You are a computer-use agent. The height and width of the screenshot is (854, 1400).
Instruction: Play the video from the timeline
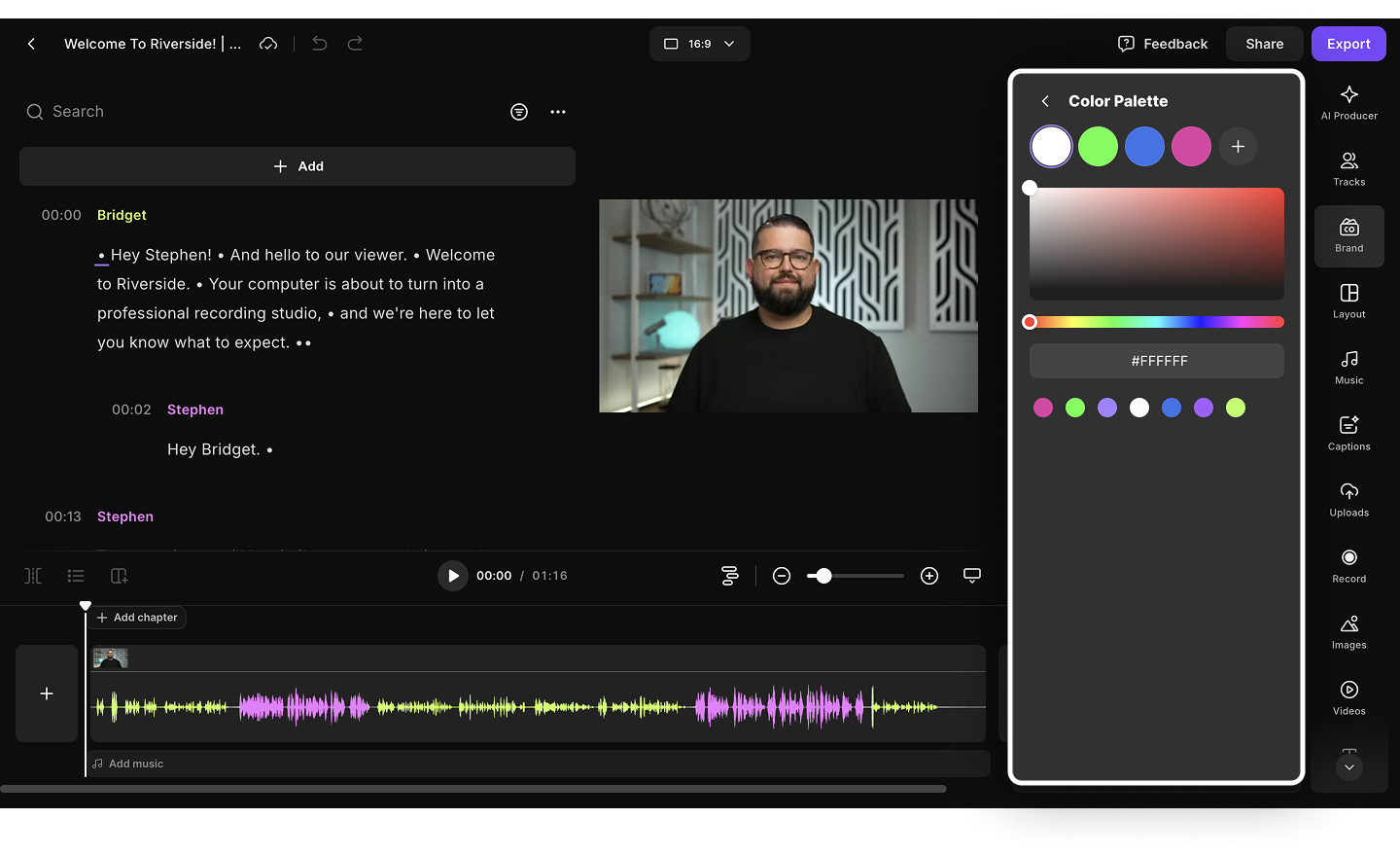tap(452, 576)
